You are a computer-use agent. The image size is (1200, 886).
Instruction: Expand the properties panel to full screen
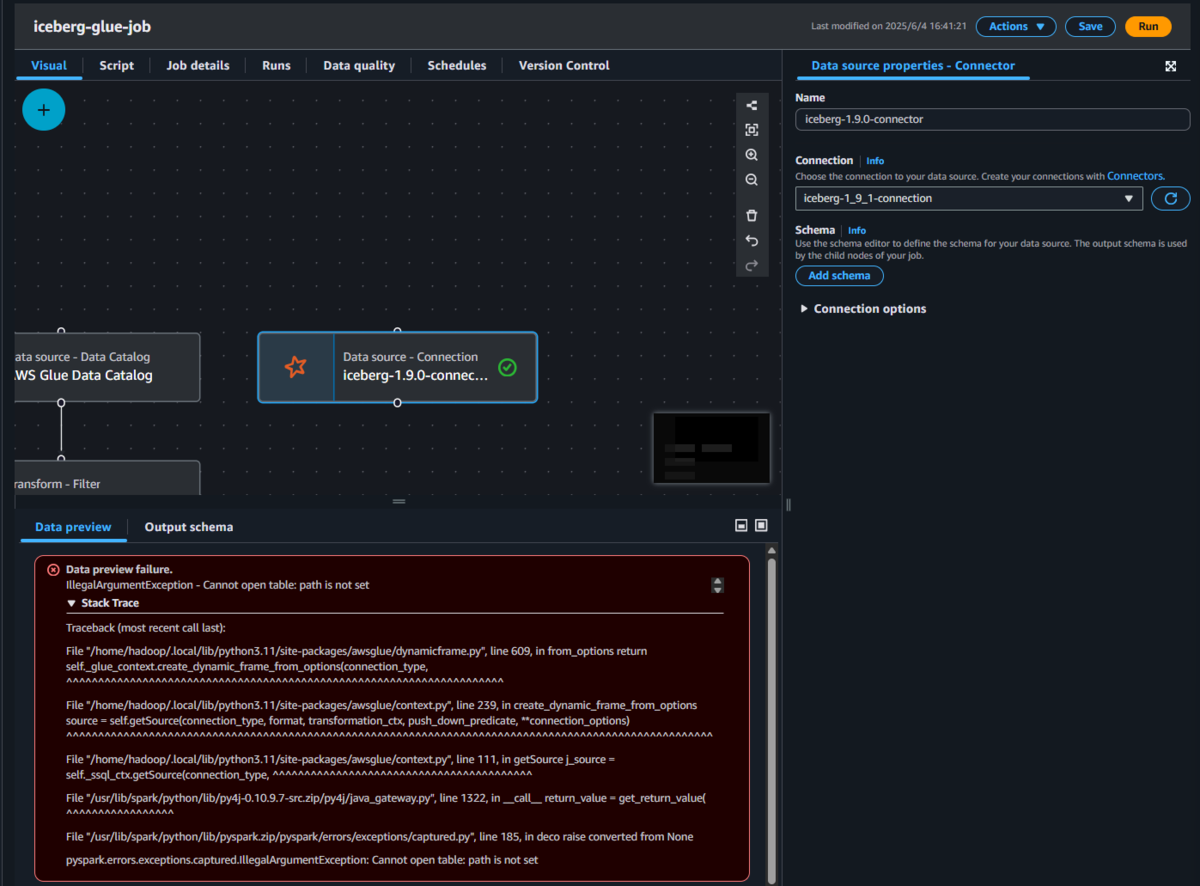click(x=1171, y=66)
